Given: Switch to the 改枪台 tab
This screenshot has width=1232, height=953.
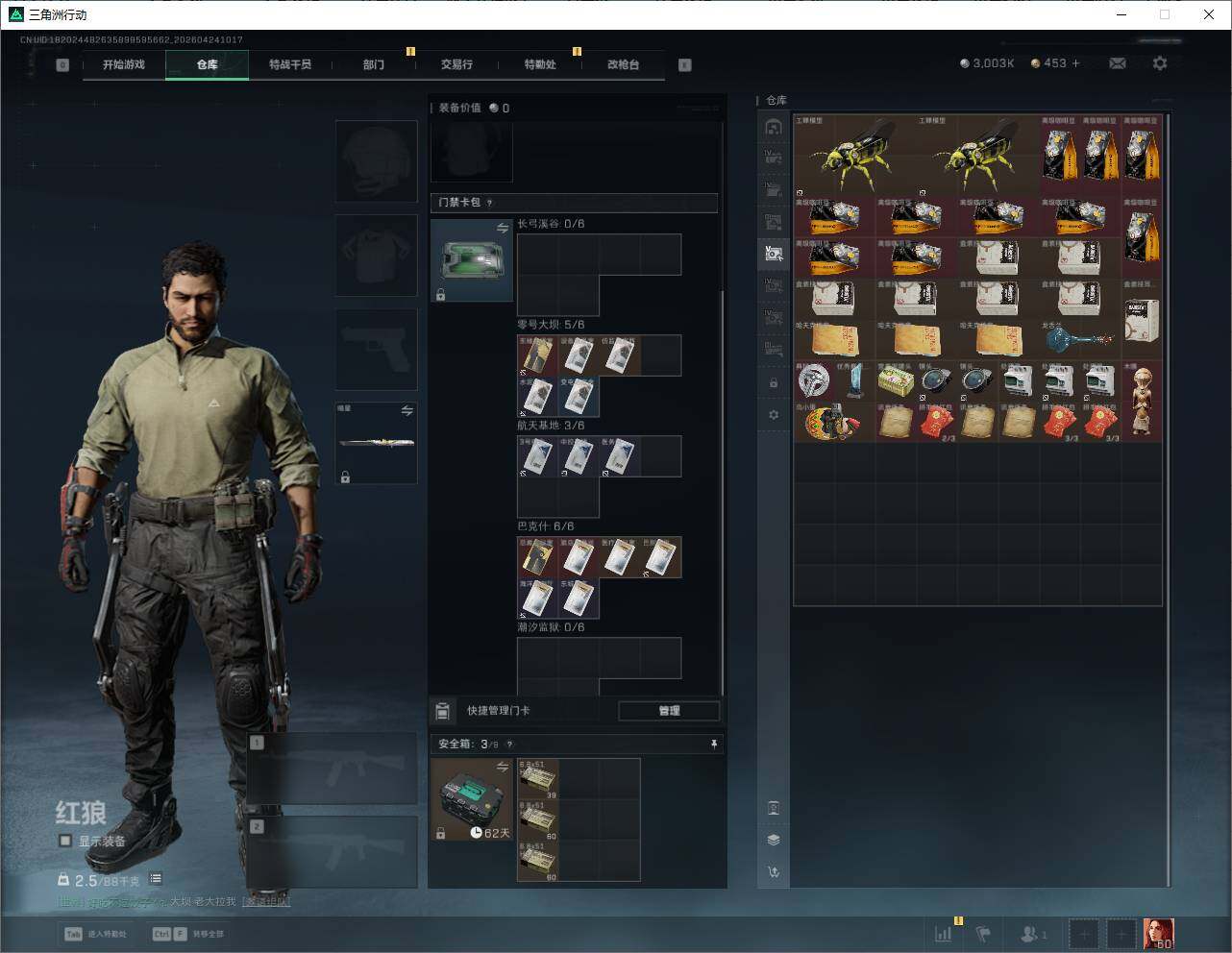Looking at the screenshot, I should [x=623, y=64].
